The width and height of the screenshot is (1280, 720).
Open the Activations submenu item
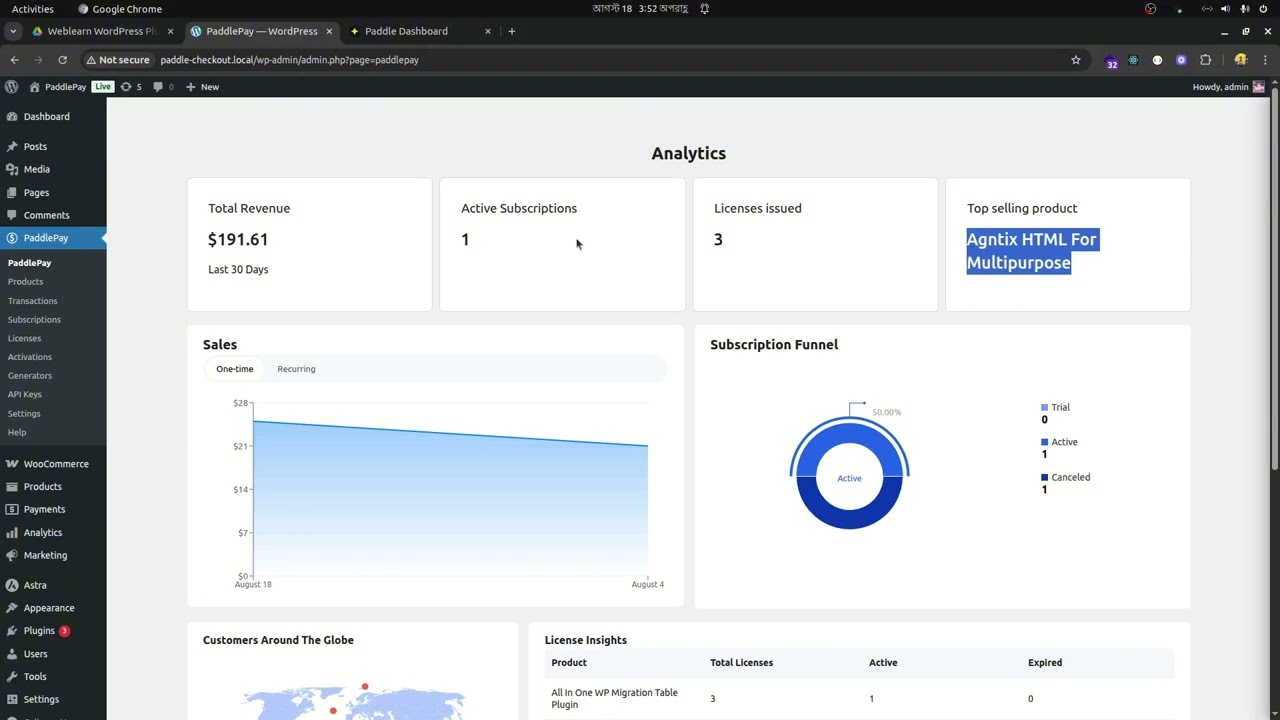(29, 357)
